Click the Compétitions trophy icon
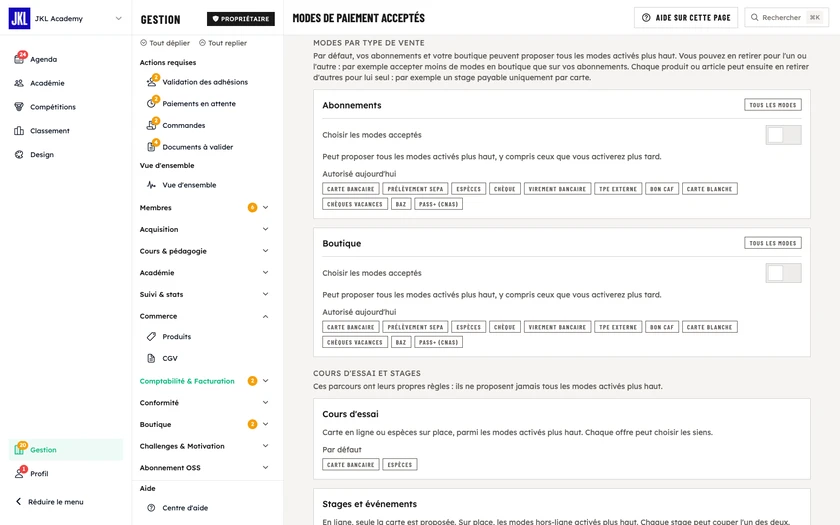Screen dimensions: 840x525 [x=19, y=107]
